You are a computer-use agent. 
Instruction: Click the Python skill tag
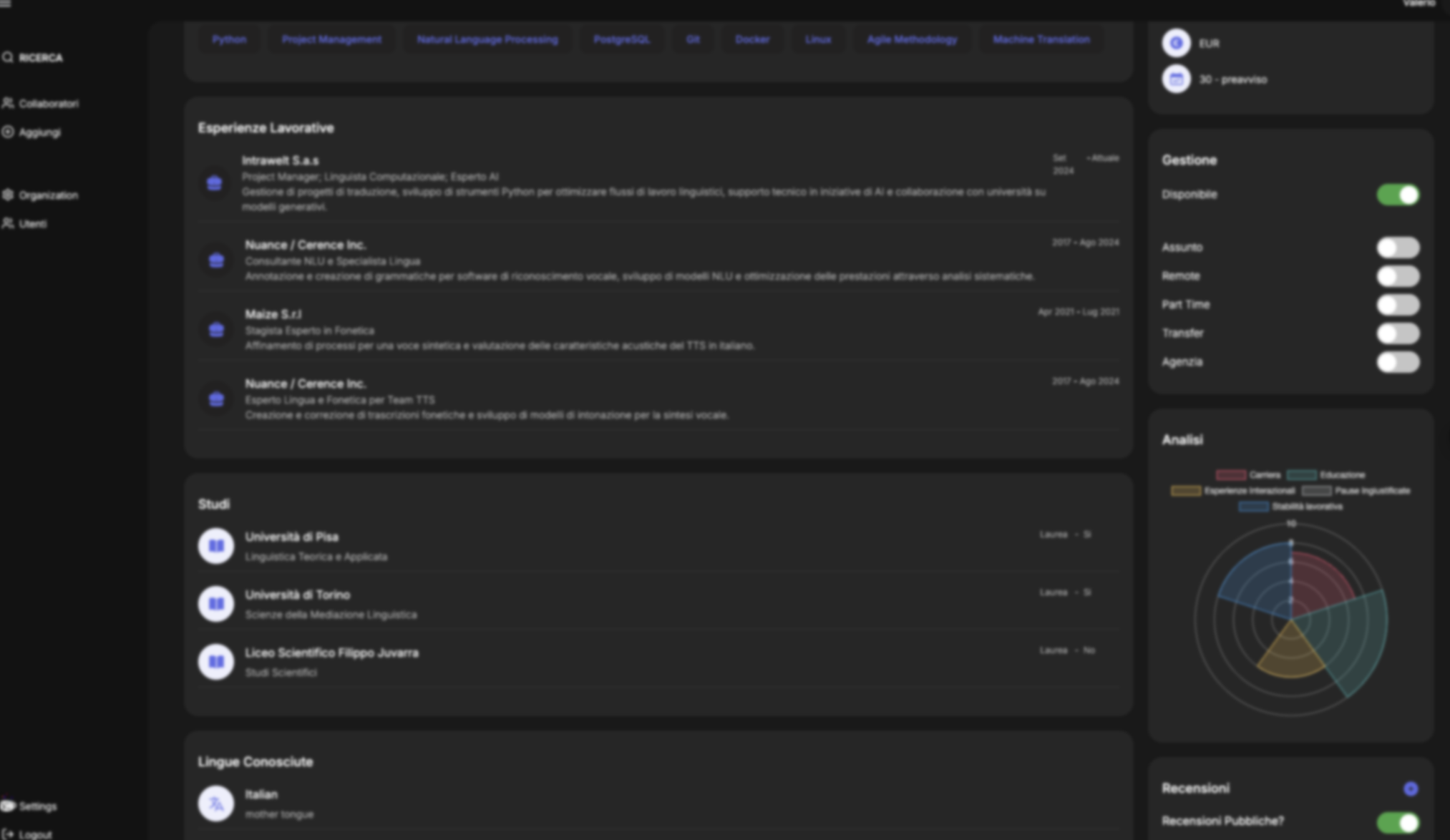(x=229, y=39)
